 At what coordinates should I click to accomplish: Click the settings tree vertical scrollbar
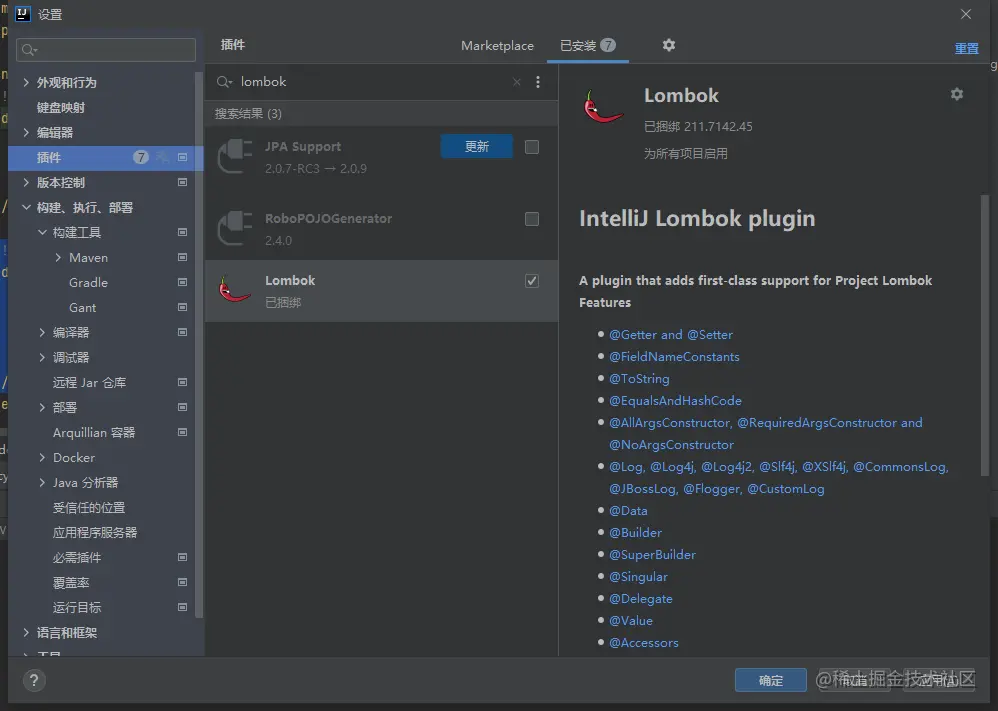click(199, 344)
